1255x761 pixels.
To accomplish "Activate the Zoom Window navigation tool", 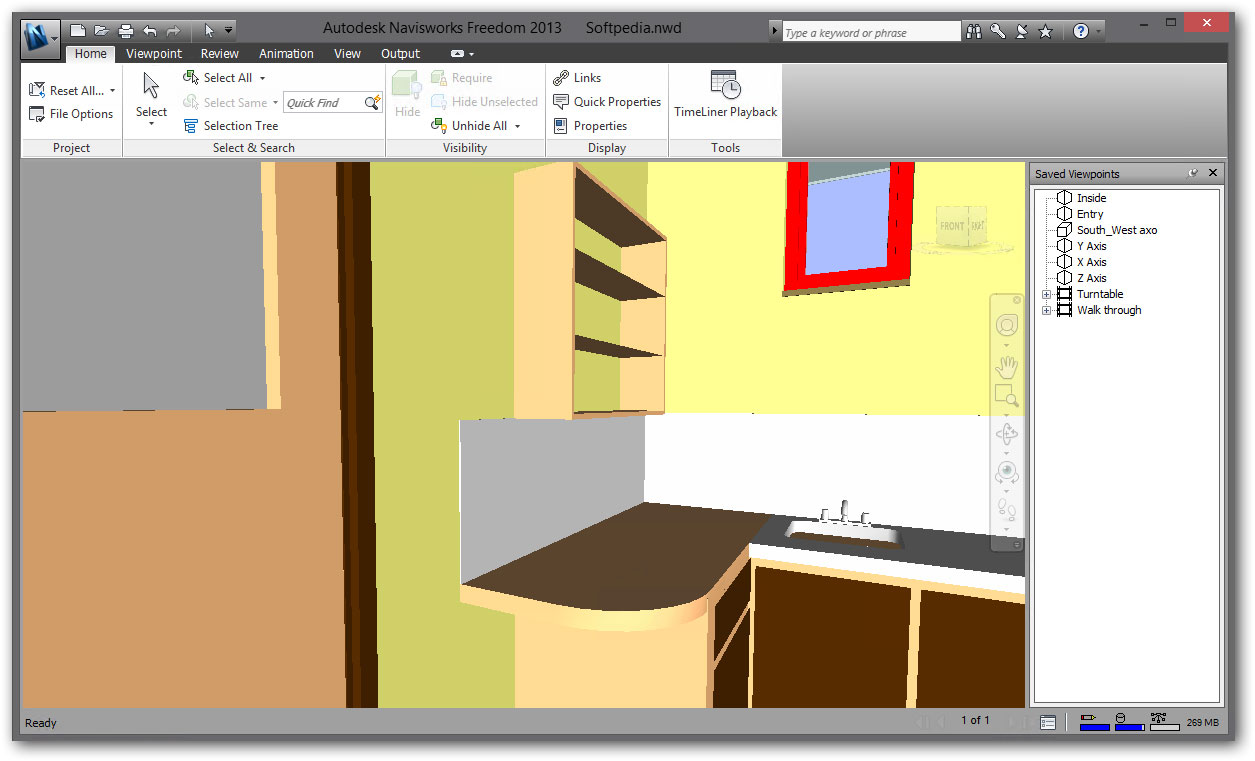I will (1006, 397).
